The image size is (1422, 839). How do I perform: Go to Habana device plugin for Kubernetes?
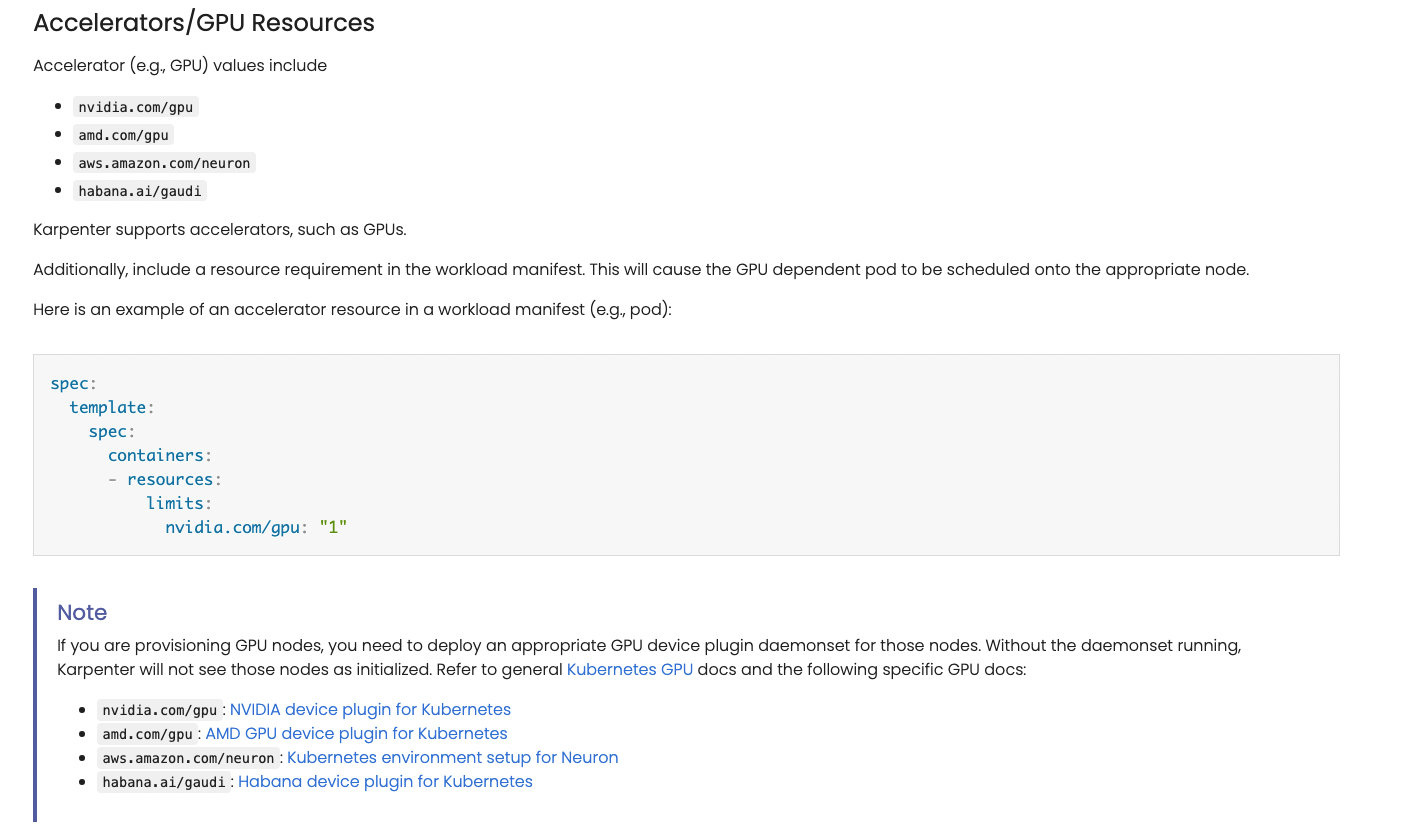pyautogui.click(x=385, y=781)
